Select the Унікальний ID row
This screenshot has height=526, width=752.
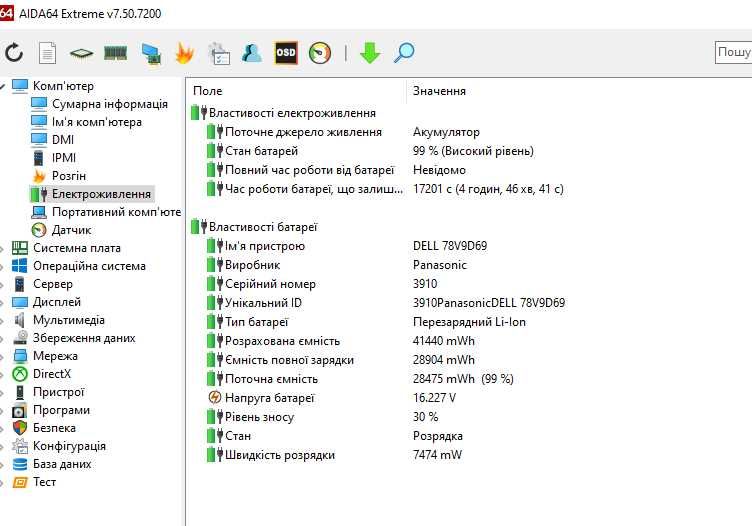[386, 303]
